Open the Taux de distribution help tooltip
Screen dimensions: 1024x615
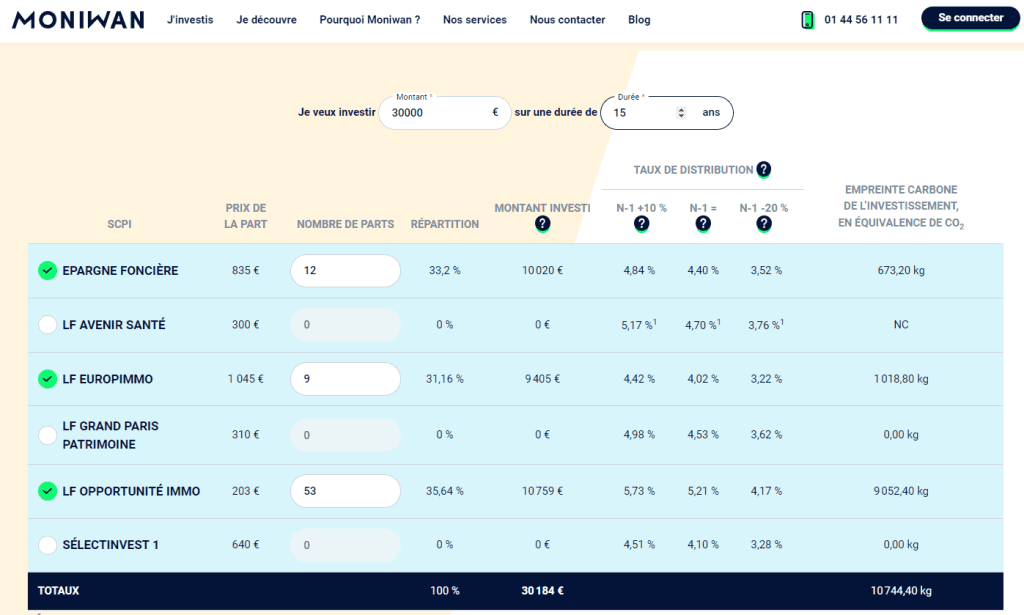coord(764,169)
